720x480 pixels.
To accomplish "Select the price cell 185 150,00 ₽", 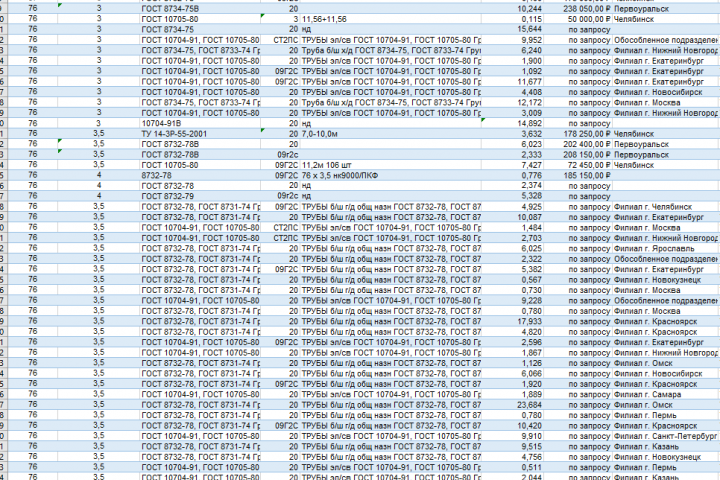I will 578,175.
